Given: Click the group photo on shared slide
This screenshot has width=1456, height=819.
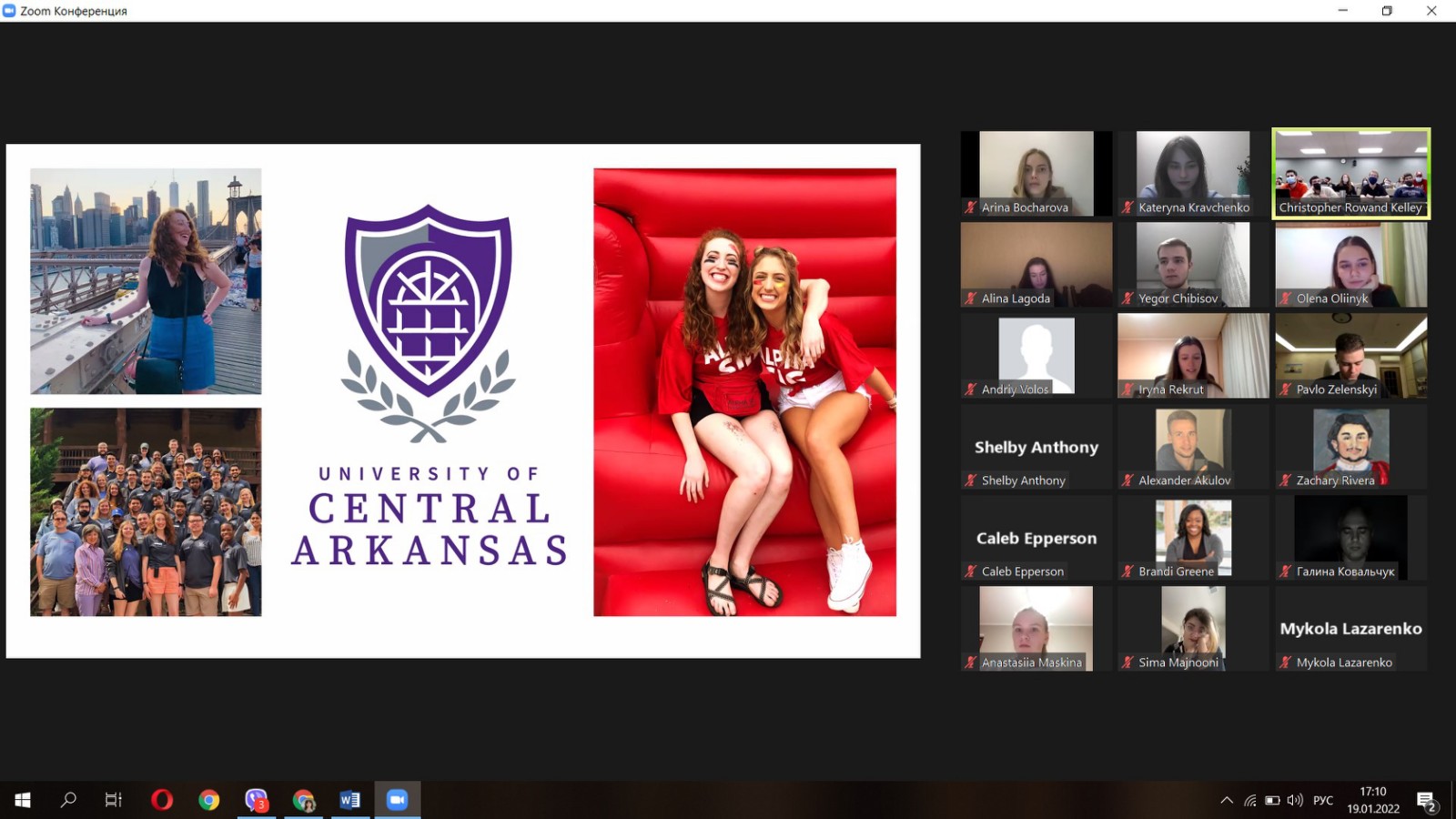Looking at the screenshot, I should tap(146, 512).
